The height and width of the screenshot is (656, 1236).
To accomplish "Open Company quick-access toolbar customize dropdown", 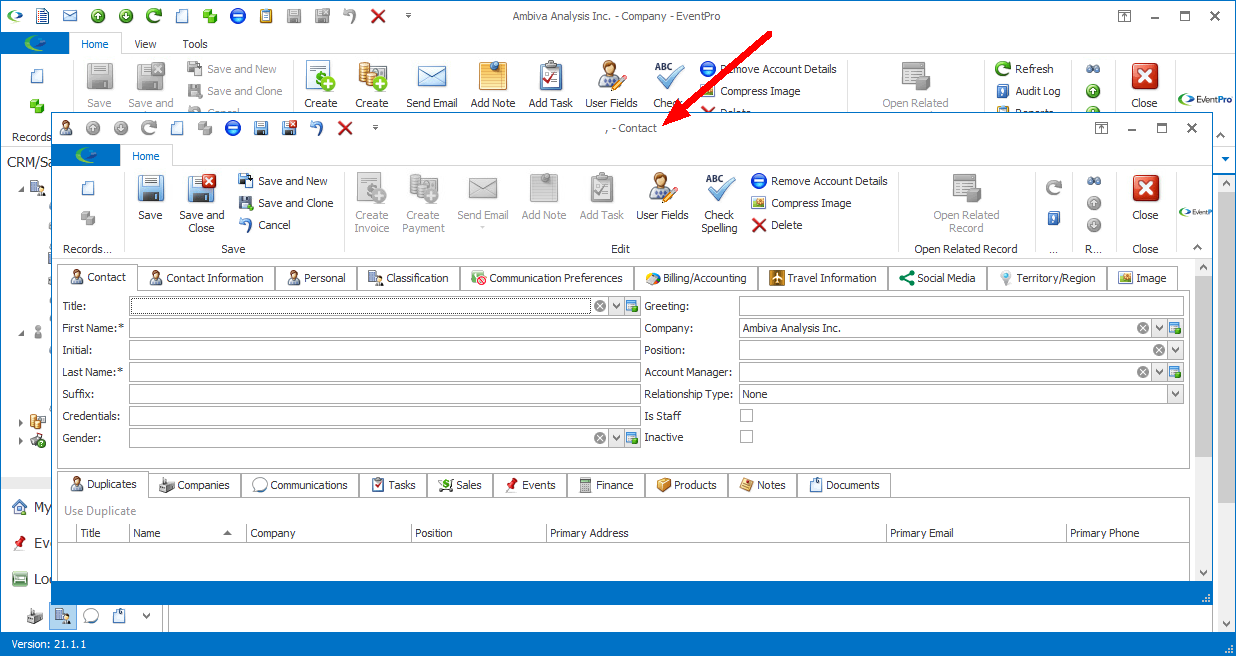I will pyautogui.click(x=408, y=16).
